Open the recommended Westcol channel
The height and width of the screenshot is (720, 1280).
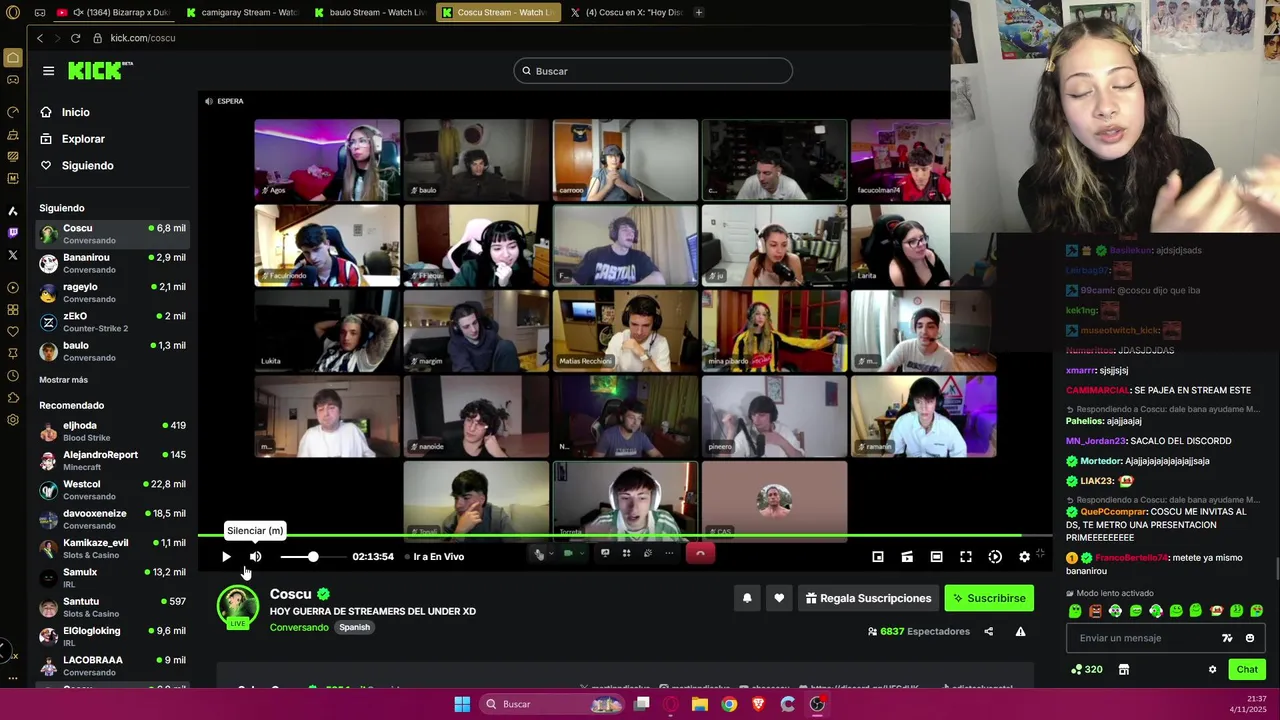[x=112, y=490]
